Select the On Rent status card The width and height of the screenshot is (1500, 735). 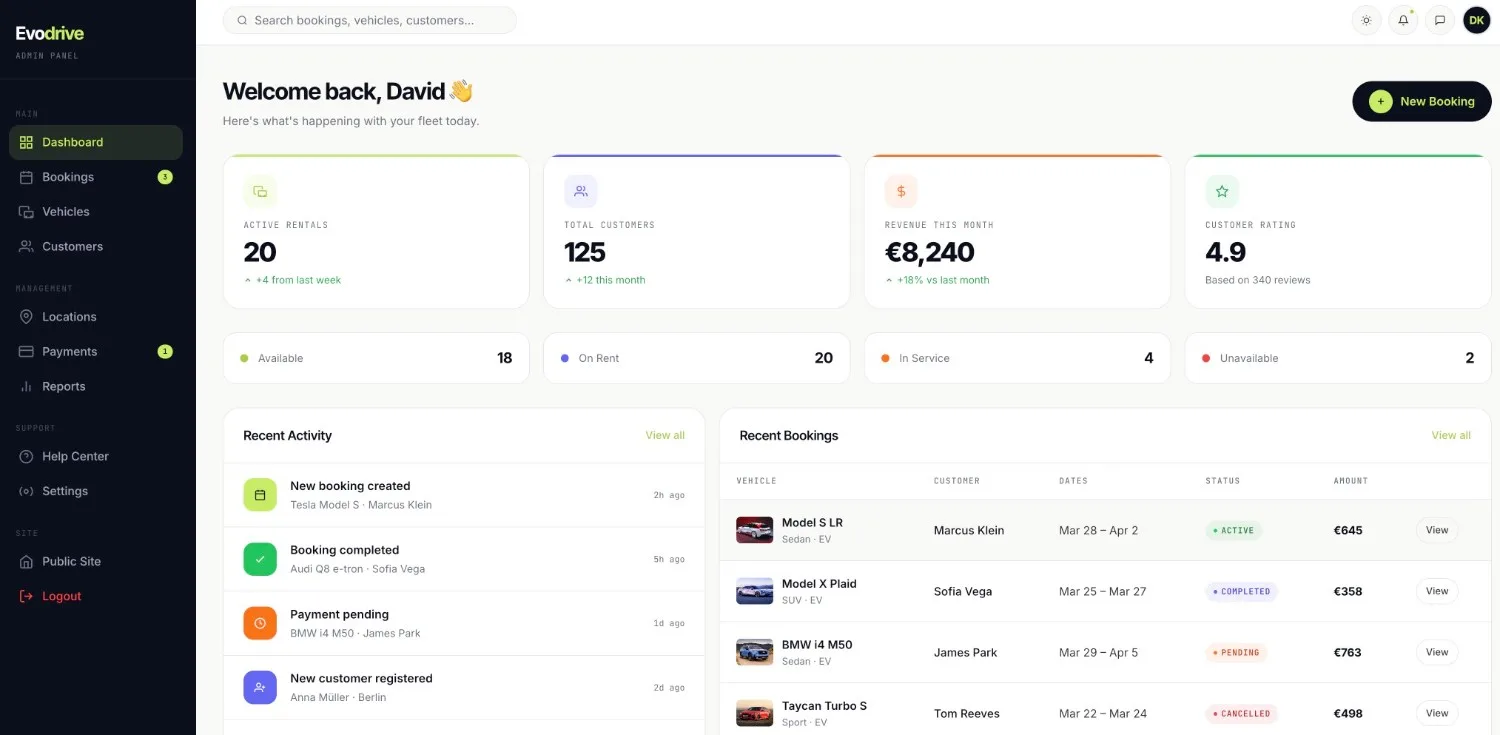pyautogui.click(x=697, y=358)
